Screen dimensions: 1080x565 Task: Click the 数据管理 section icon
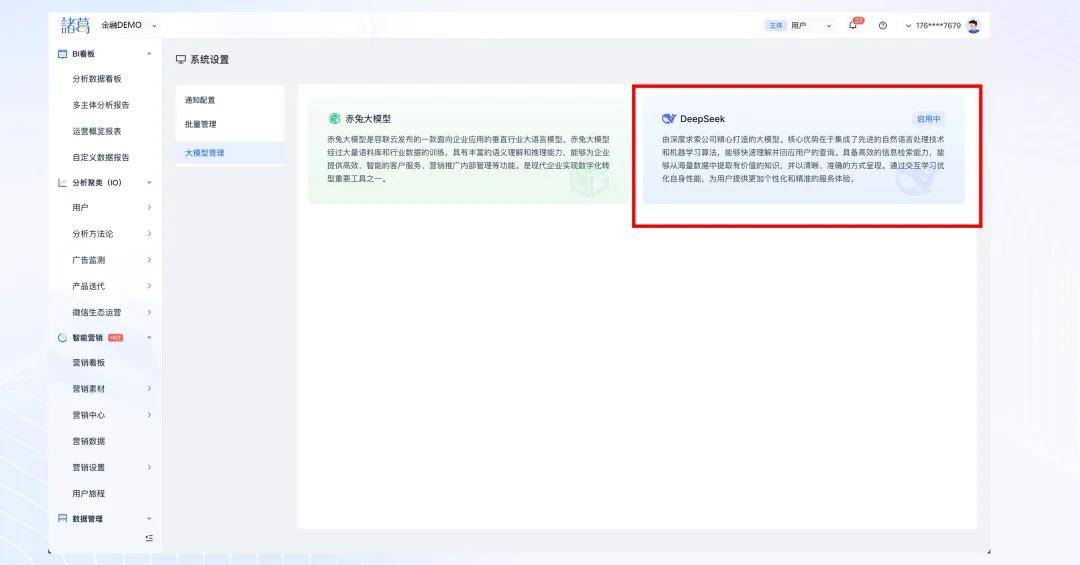click(x=63, y=518)
